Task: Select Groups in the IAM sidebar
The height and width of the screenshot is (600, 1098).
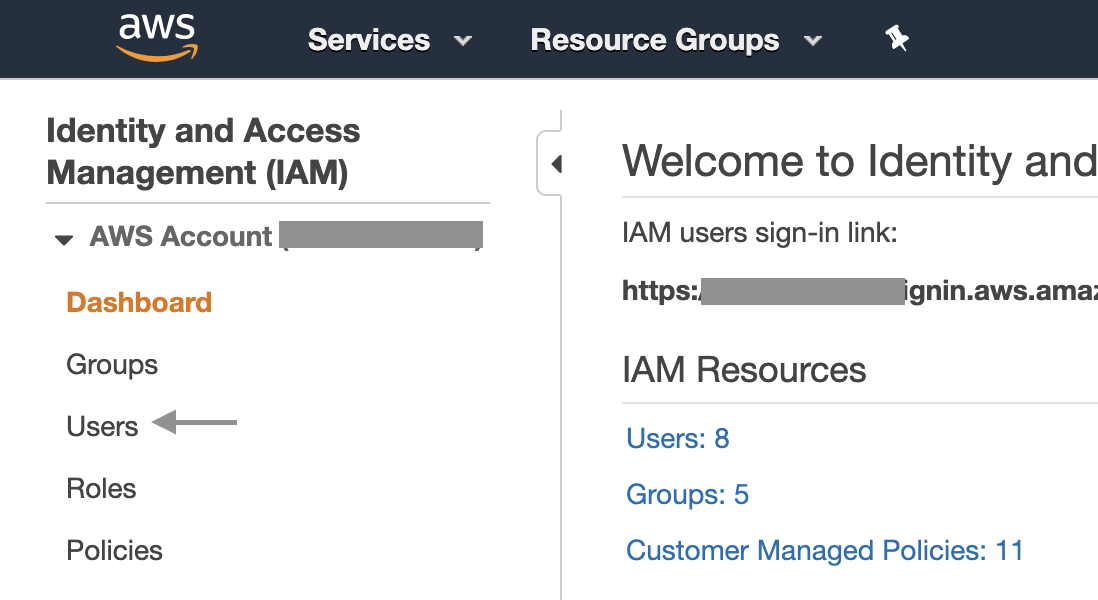Action: pos(111,364)
